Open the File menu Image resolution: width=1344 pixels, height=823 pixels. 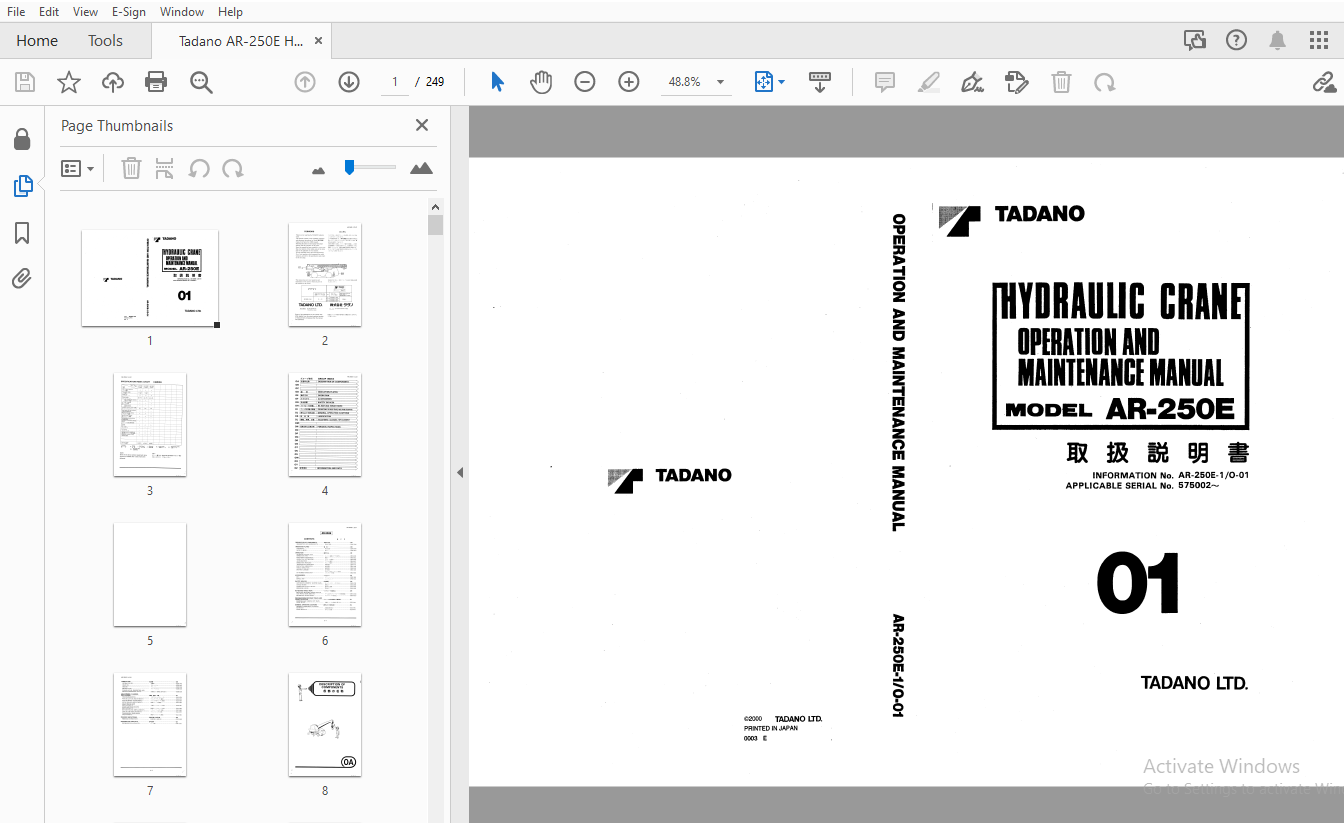(x=16, y=11)
